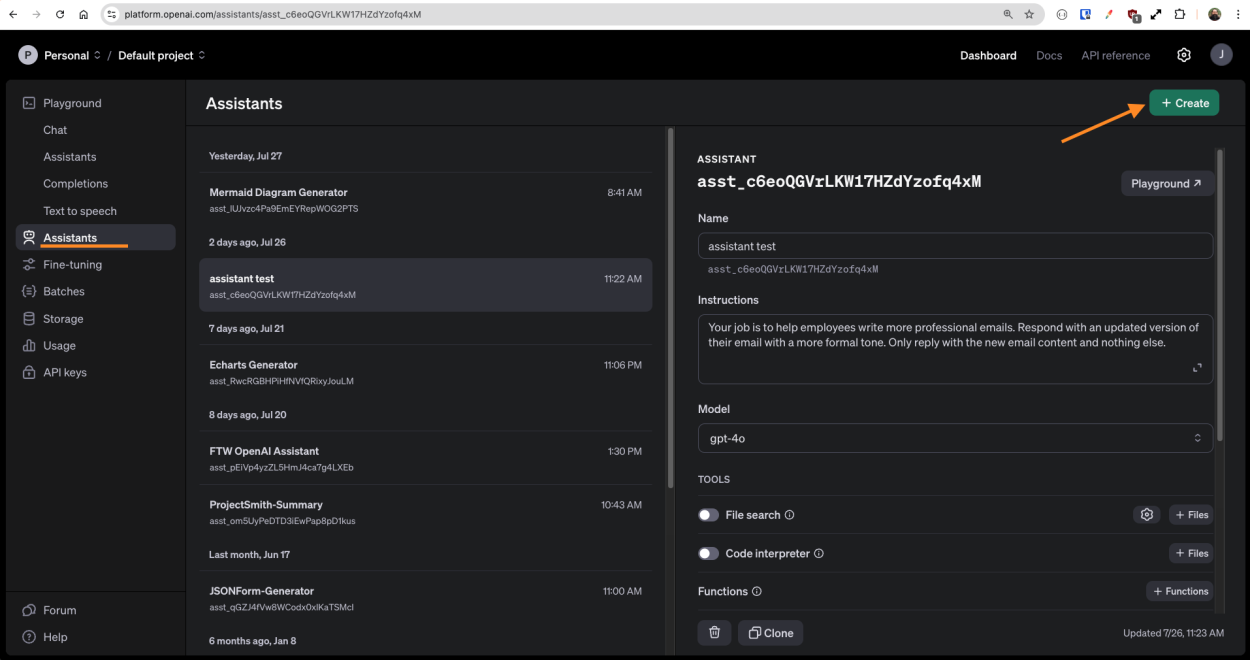Enable the File search tool
The width and height of the screenshot is (1250, 660).
[x=708, y=514]
